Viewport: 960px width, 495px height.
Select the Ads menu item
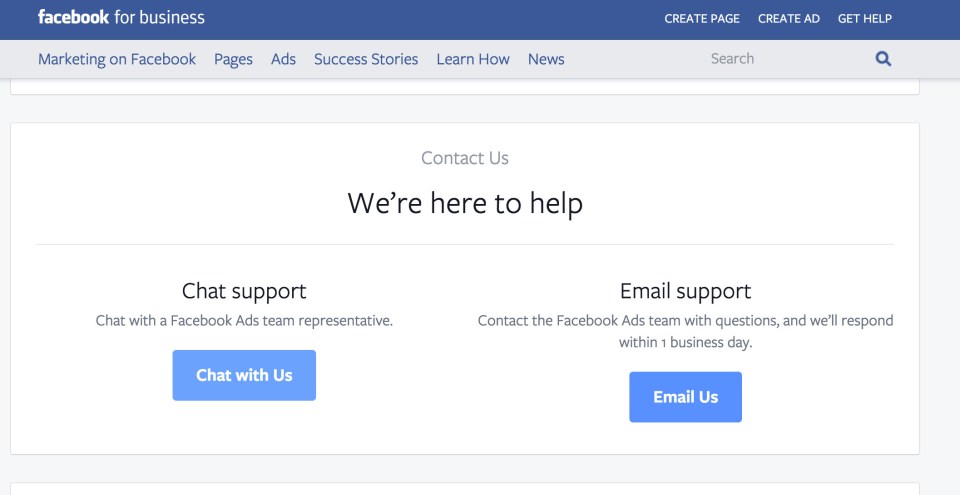(x=283, y=59)
